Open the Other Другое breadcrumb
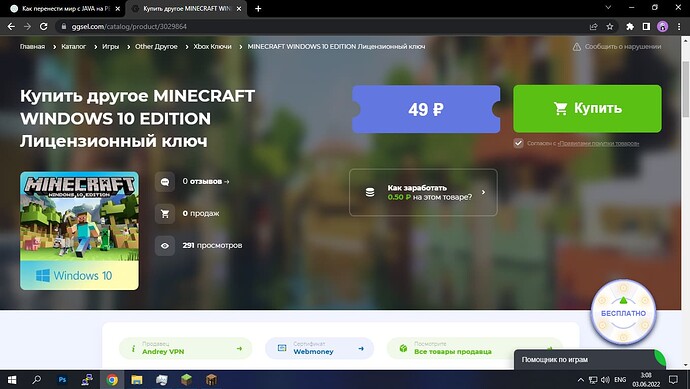Image resolution: width=690 pixels, height=389 pixels. [x=156, y=46]
